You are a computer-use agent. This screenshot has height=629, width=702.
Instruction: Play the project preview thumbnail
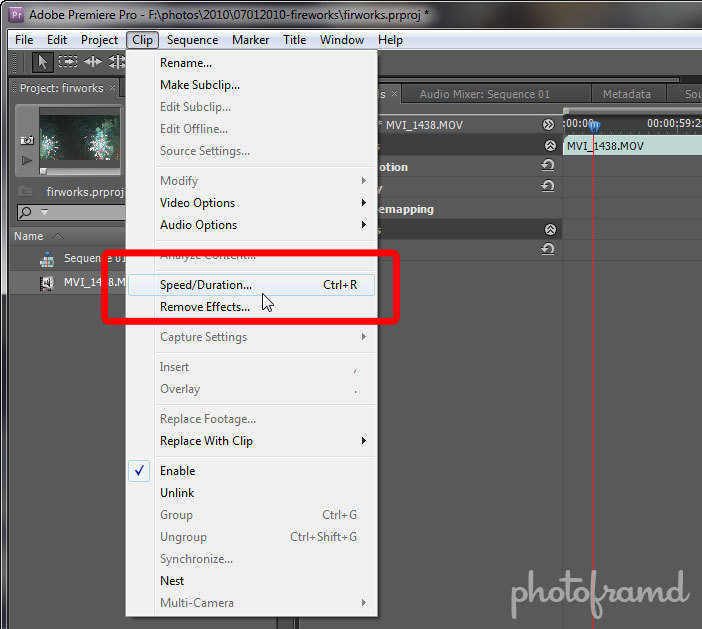pyautogui.click(x=27, y=160)
